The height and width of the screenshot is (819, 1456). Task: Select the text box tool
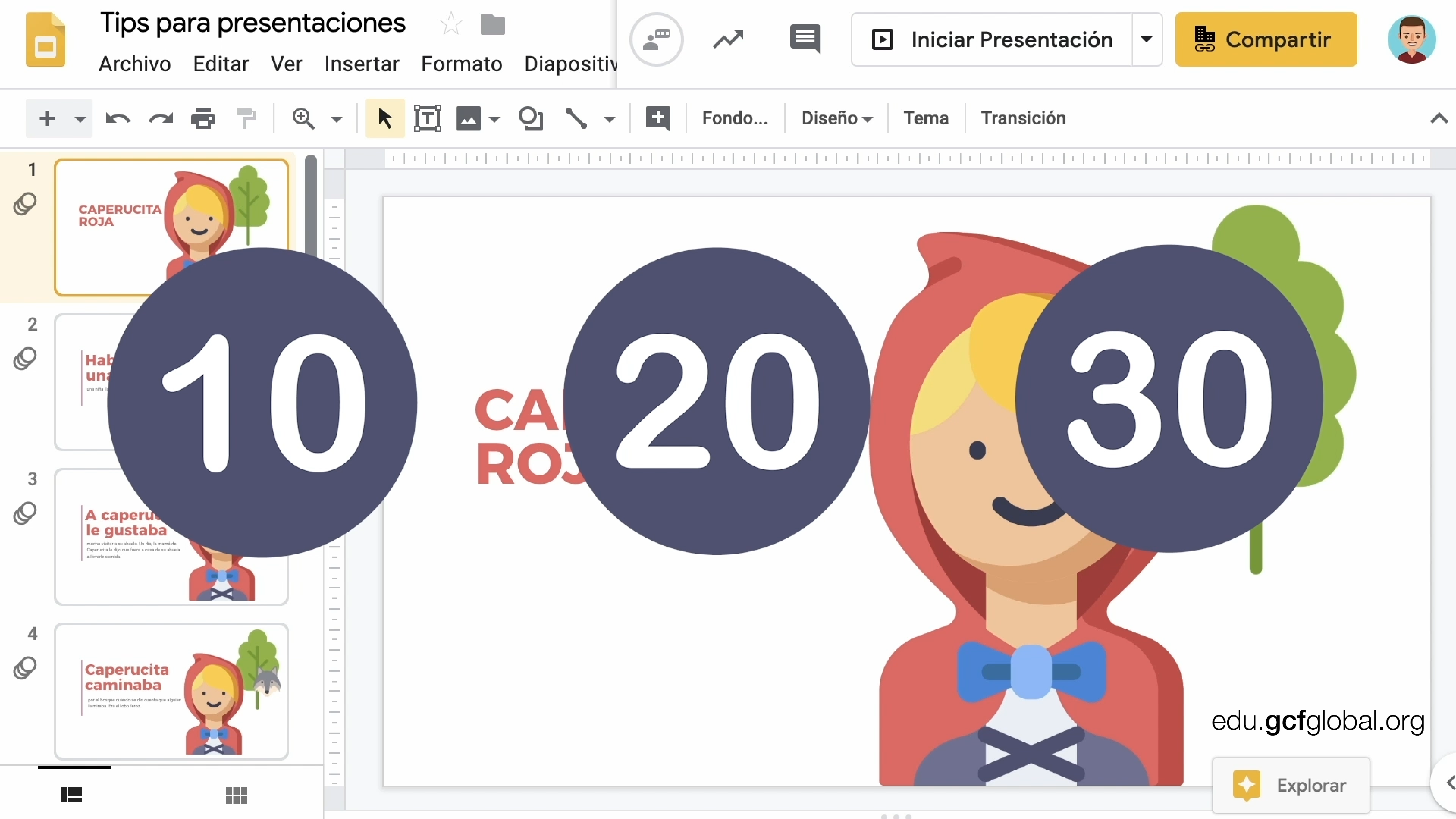[427, 118]
